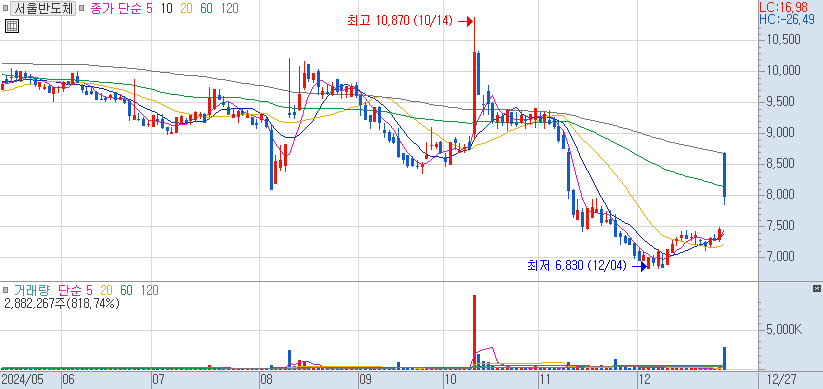The image size is (823, 389).
Task: Select the gray 120 volume average label
Action: [x=150, y=290]
